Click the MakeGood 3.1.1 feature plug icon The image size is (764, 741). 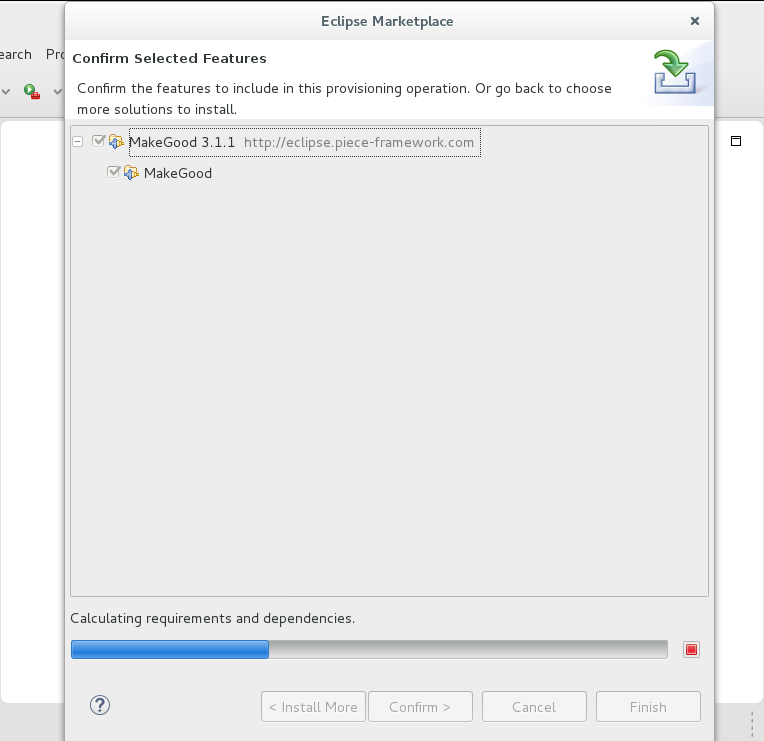click(116, 142)
